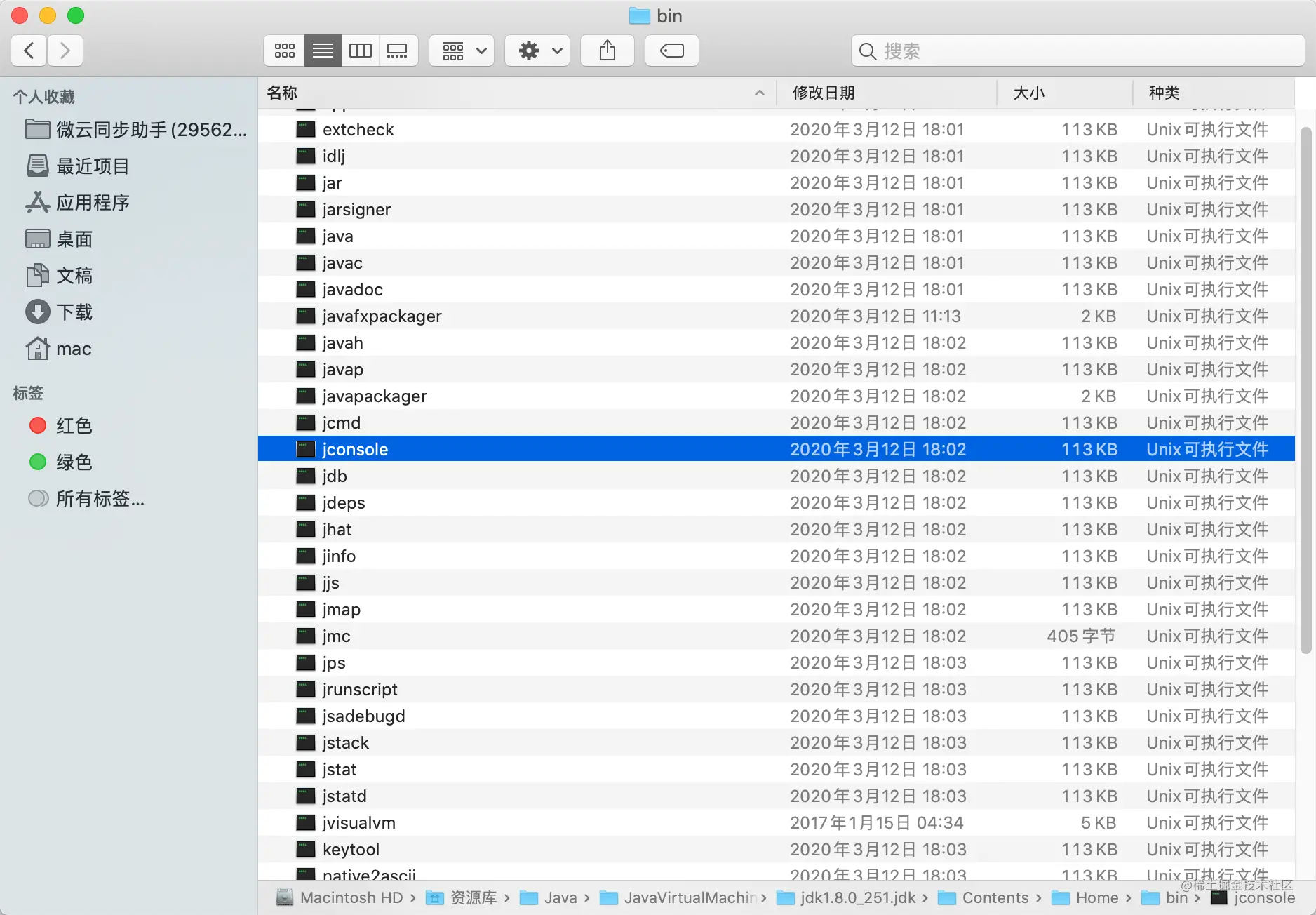
Task: Go to Contents folder in path bar
Action: (984, 898)
